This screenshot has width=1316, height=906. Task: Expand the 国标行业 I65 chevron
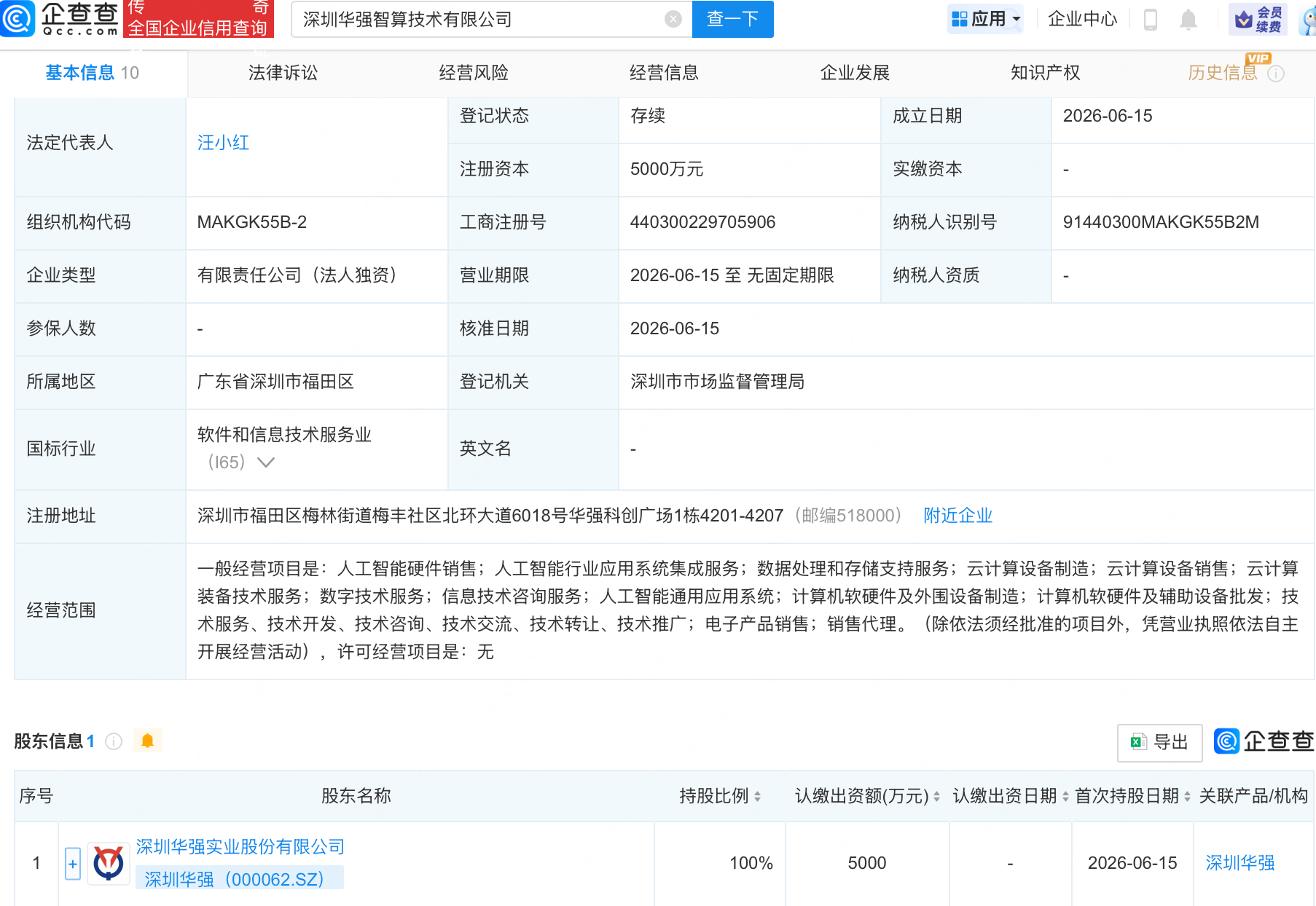point(266,462)
